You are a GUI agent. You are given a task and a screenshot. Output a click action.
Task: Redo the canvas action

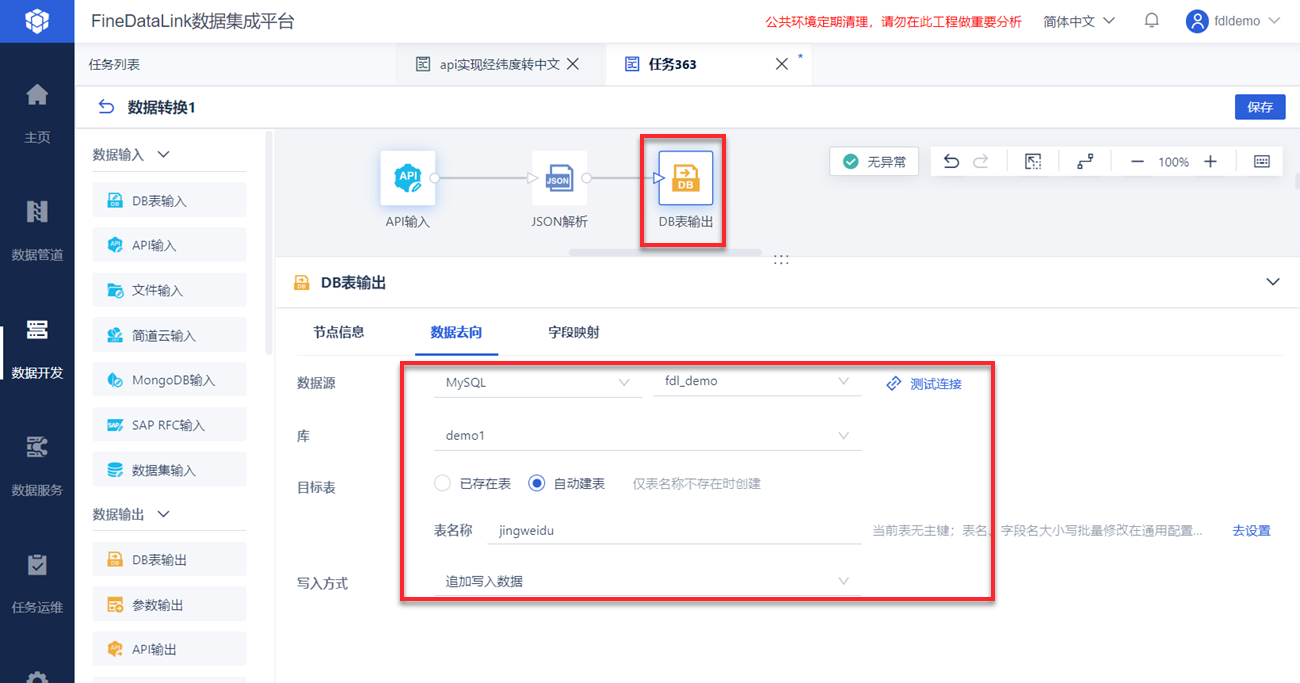981,161
